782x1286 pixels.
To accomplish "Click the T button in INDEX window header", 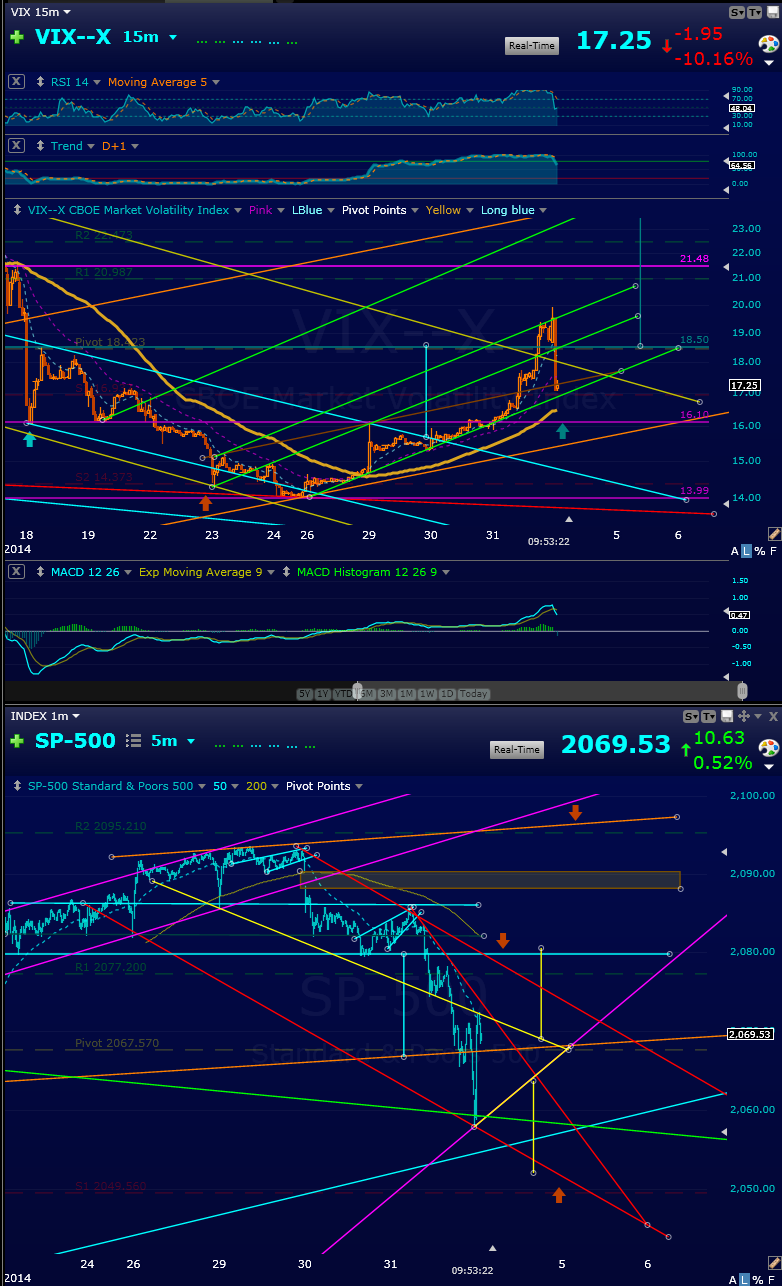I will (708, 716).
